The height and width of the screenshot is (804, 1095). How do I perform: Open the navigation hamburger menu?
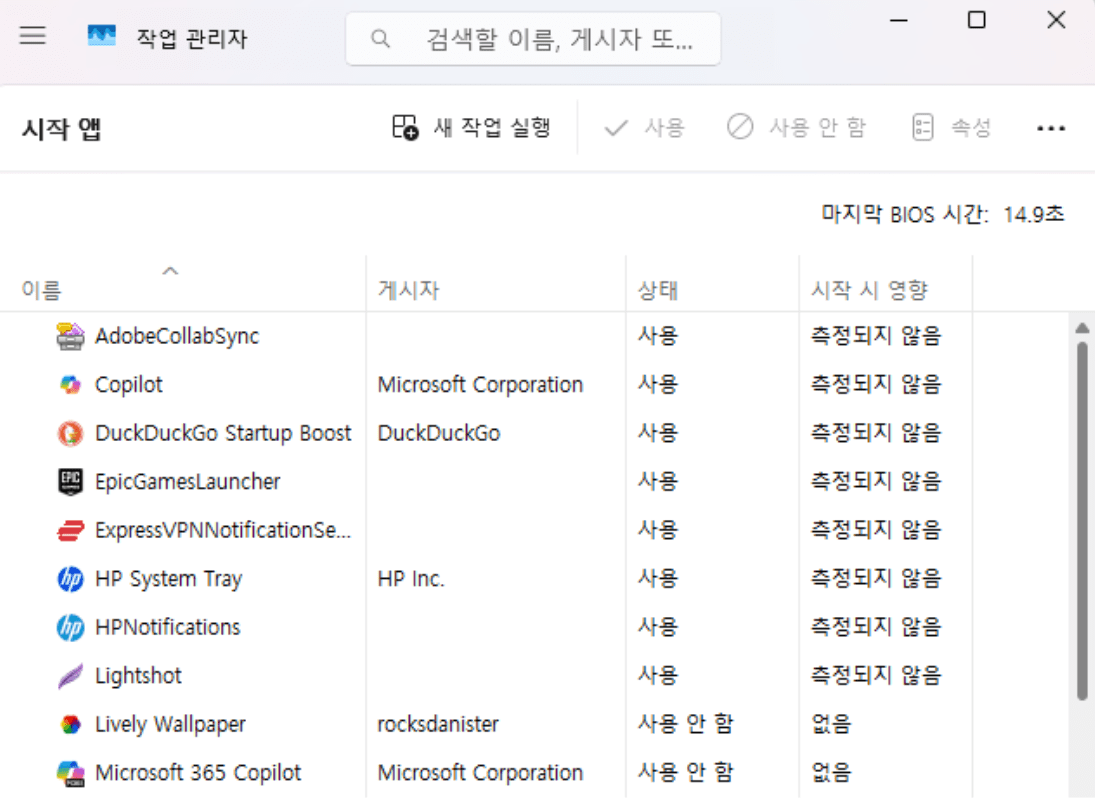click(x=33, y=36)
